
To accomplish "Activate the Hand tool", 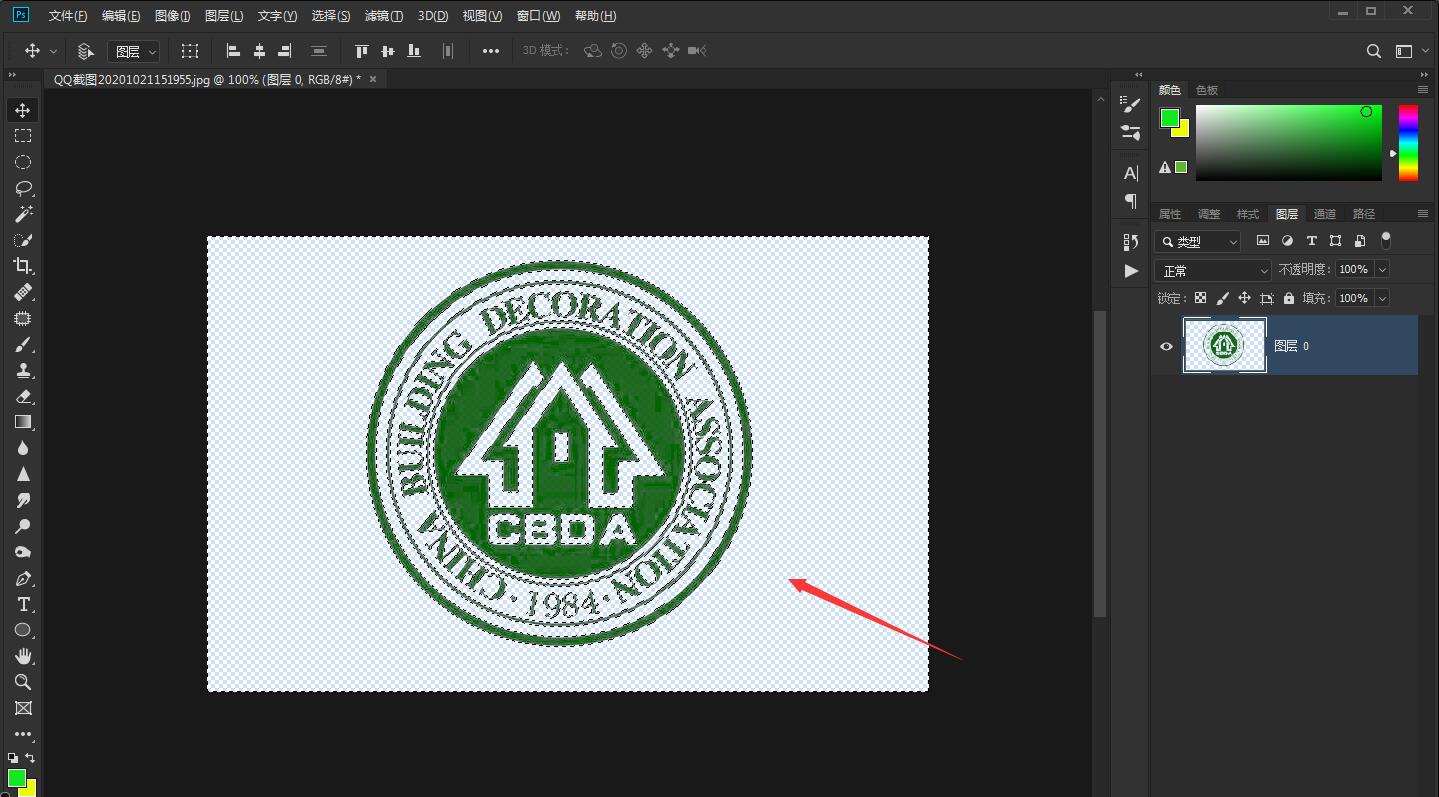I will click(23, 656).
